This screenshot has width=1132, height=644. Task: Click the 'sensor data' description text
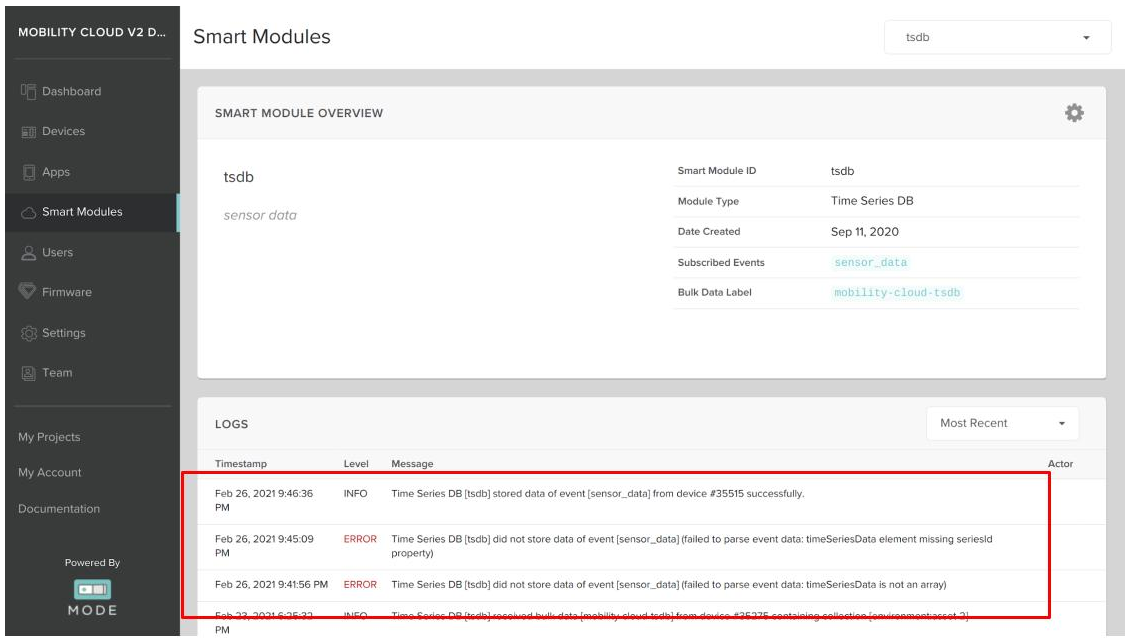tap(260, 215)
